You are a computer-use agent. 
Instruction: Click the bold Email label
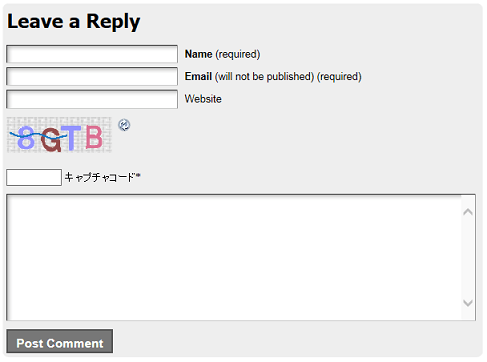coord(198,76)
